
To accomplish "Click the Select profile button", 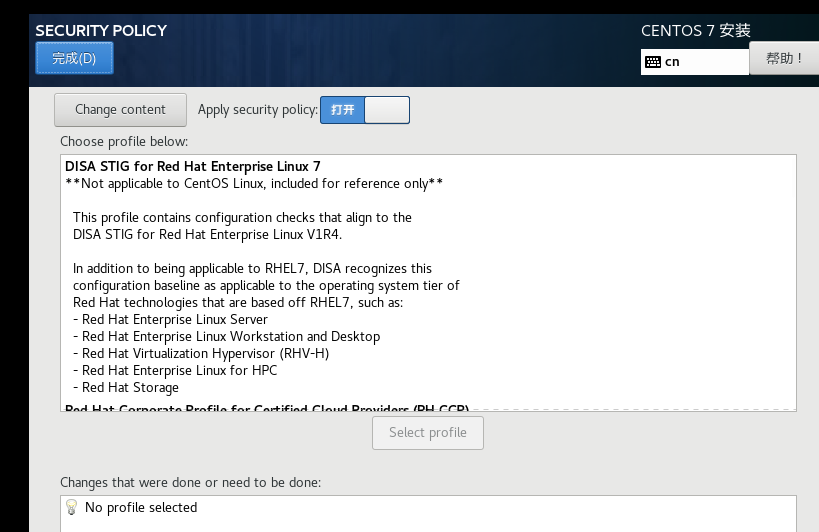I will 428,433.
